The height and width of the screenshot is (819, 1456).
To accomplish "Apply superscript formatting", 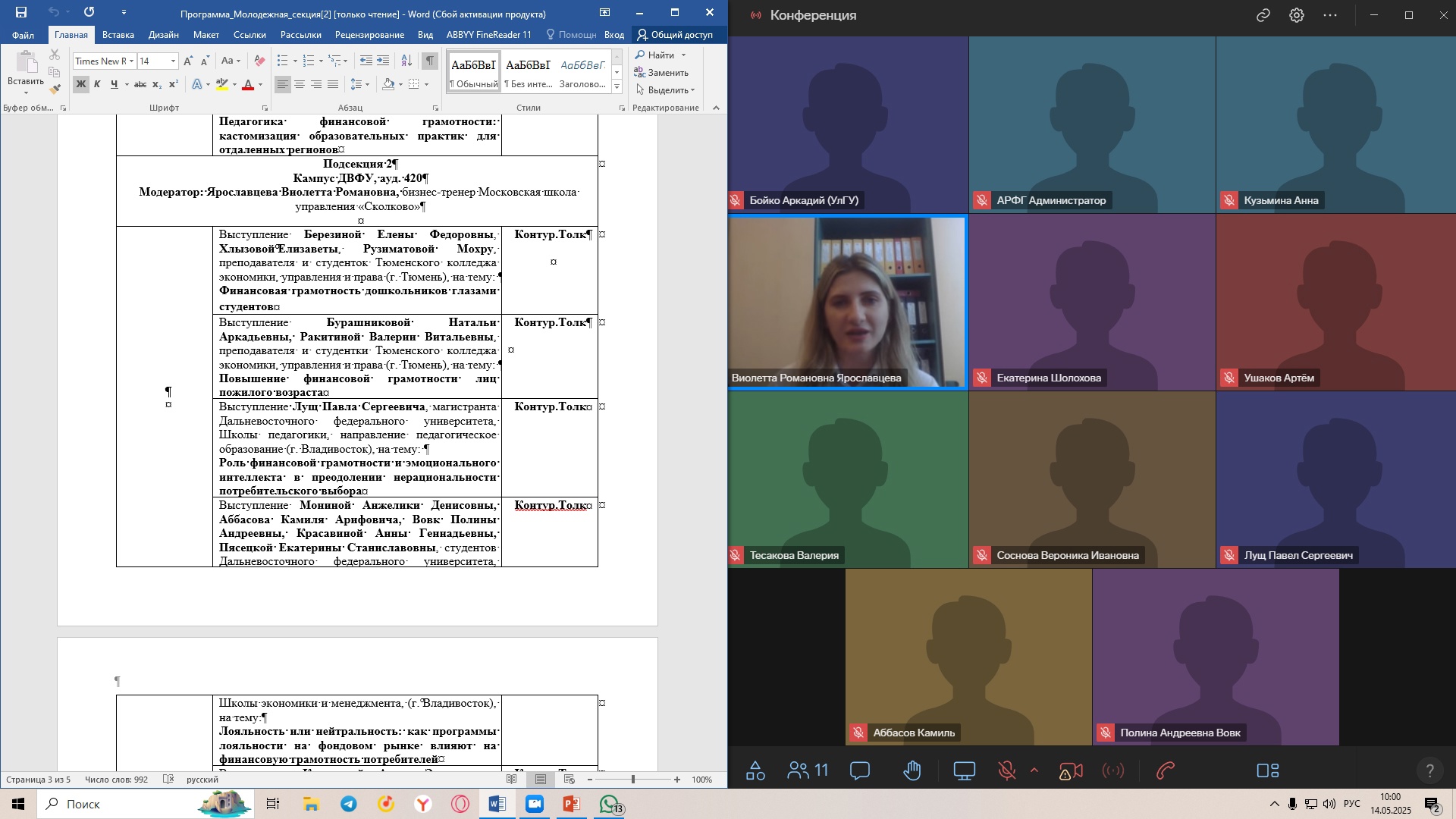I will [x=174, y=84].
